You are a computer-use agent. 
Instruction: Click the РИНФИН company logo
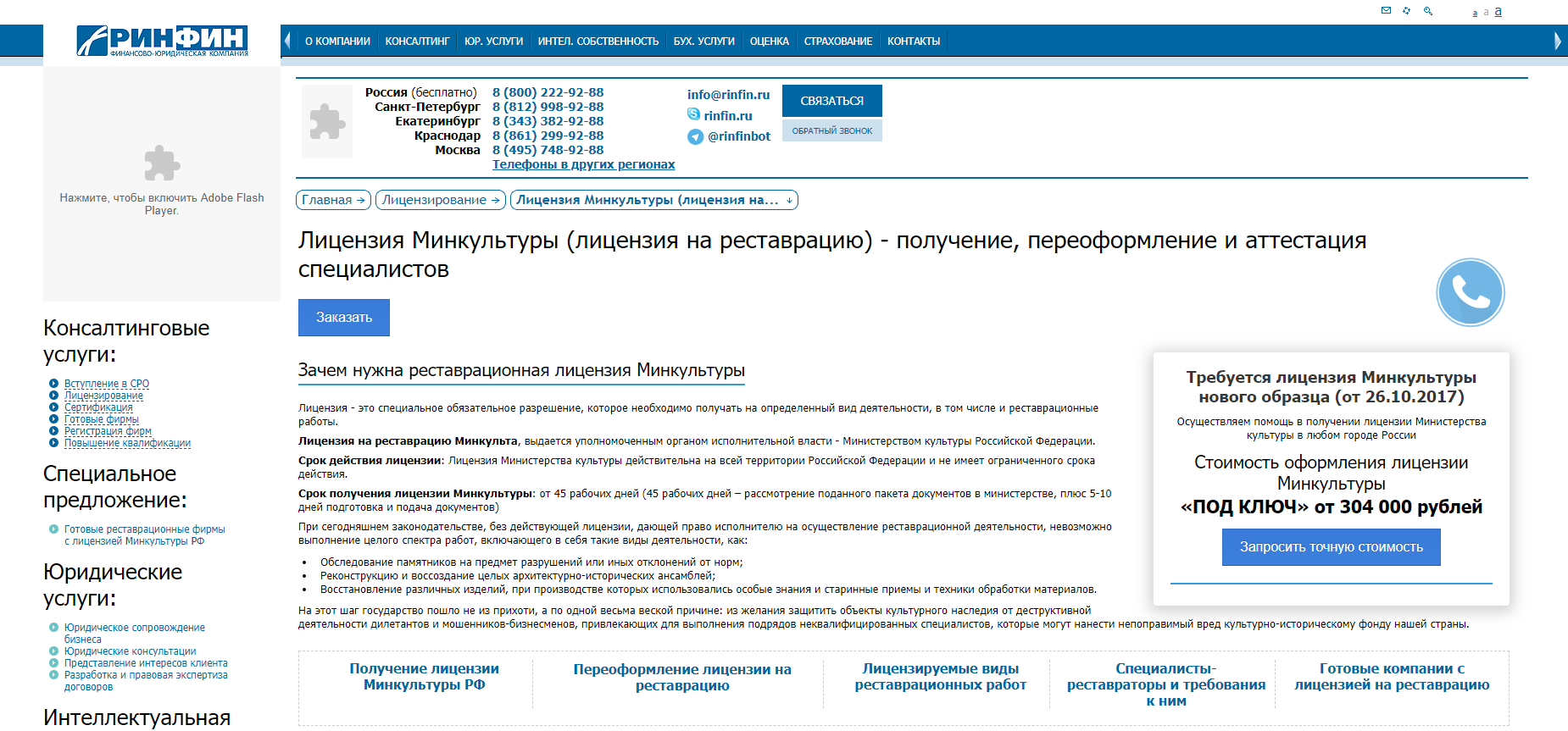point(162,41)
